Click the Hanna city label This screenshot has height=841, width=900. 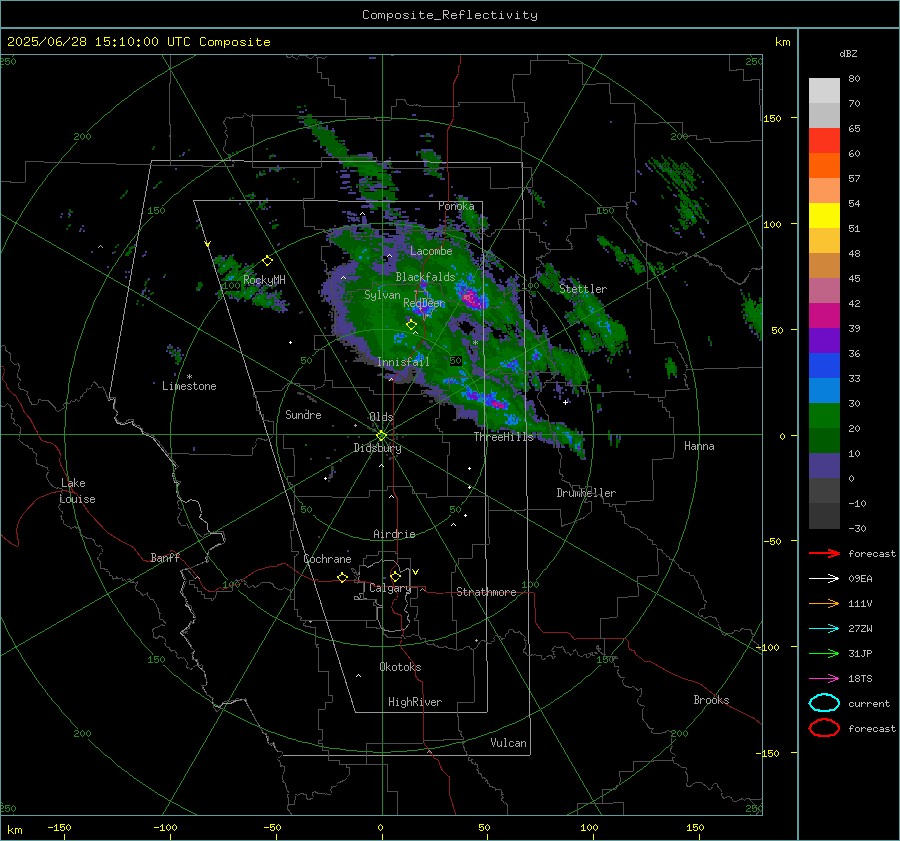[x=699, y=446]
